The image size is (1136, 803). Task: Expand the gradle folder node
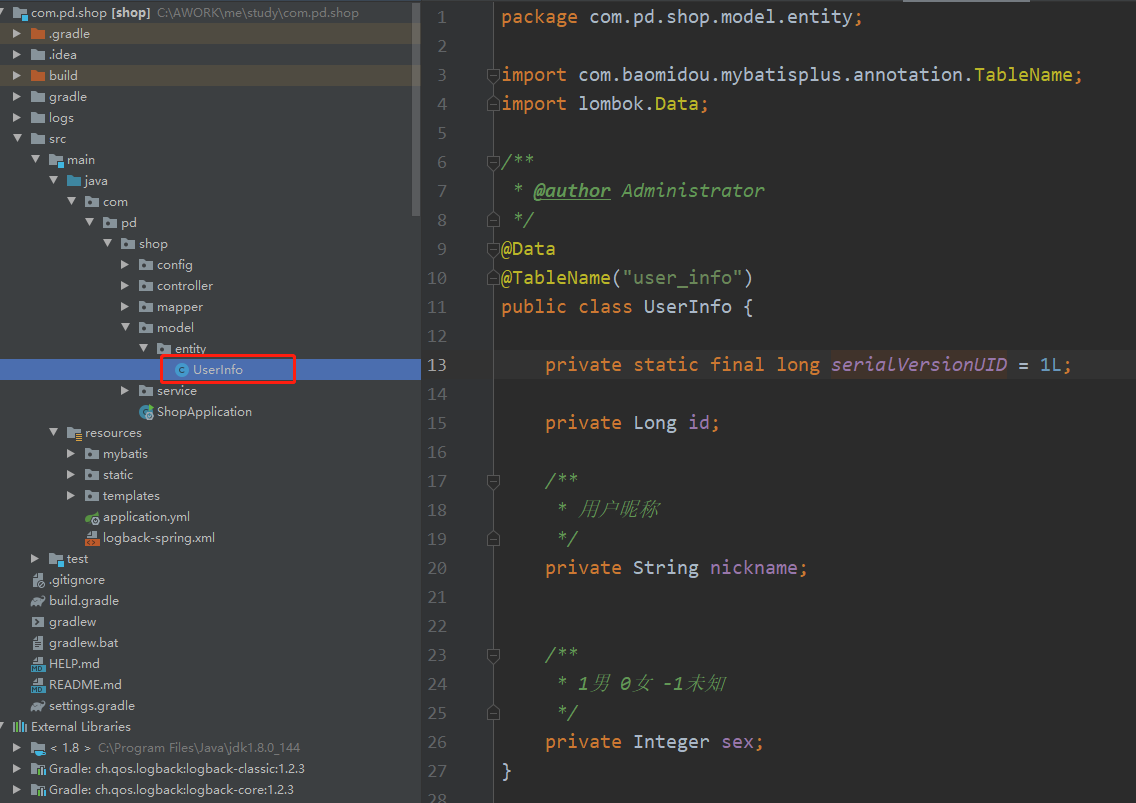(x=17, y=96)
